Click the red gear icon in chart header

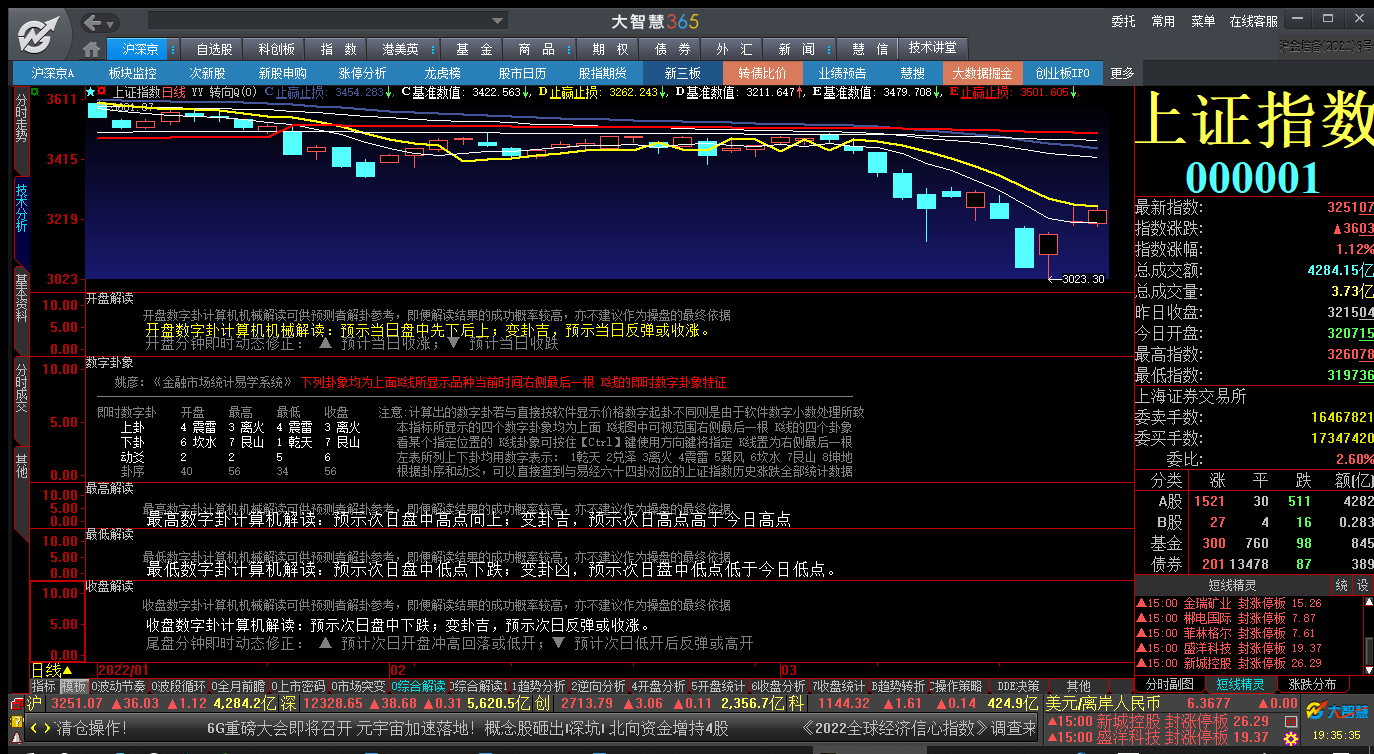coord(102,92)
